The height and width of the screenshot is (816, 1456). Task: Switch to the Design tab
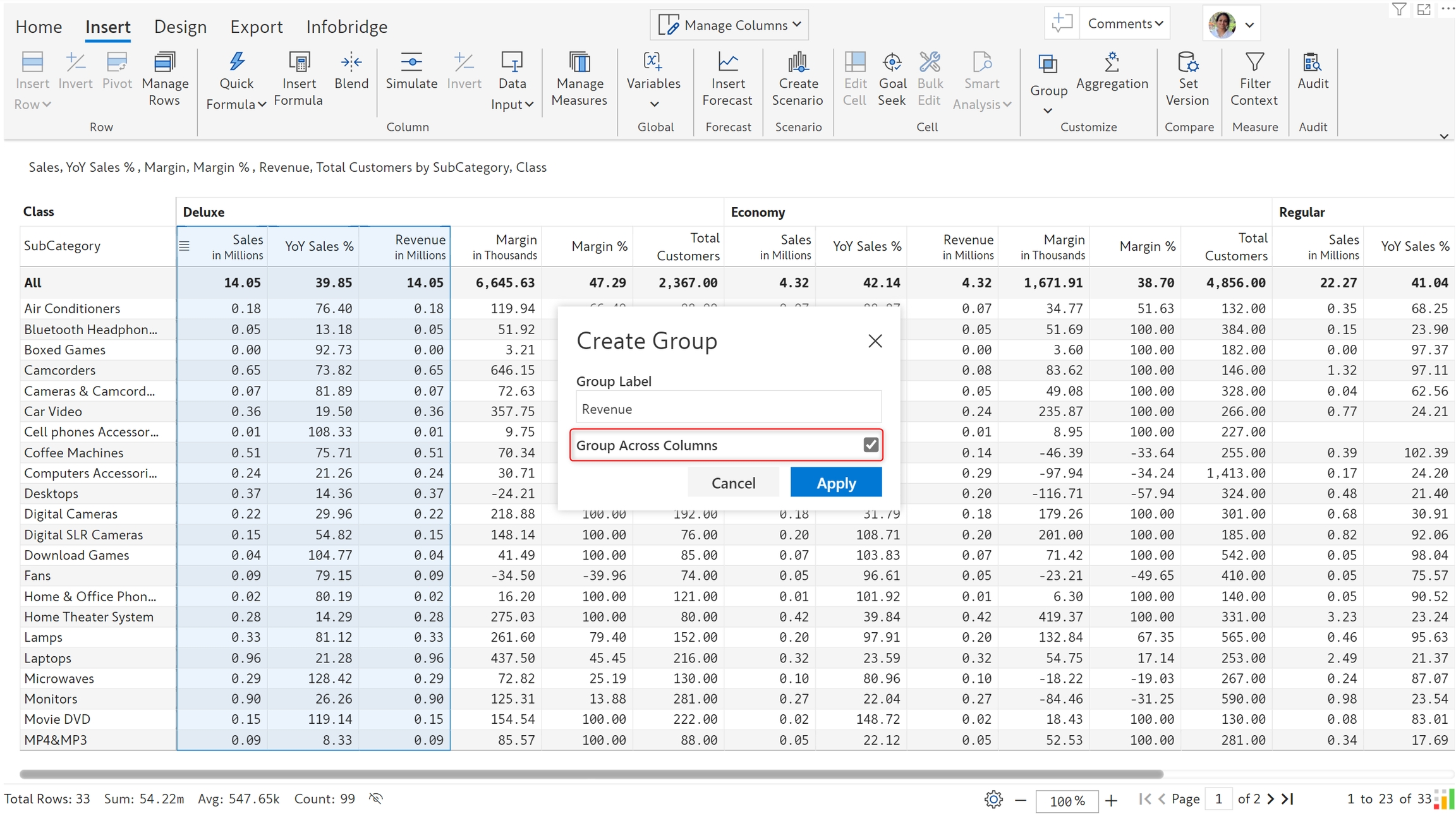(x=180, y=27)
